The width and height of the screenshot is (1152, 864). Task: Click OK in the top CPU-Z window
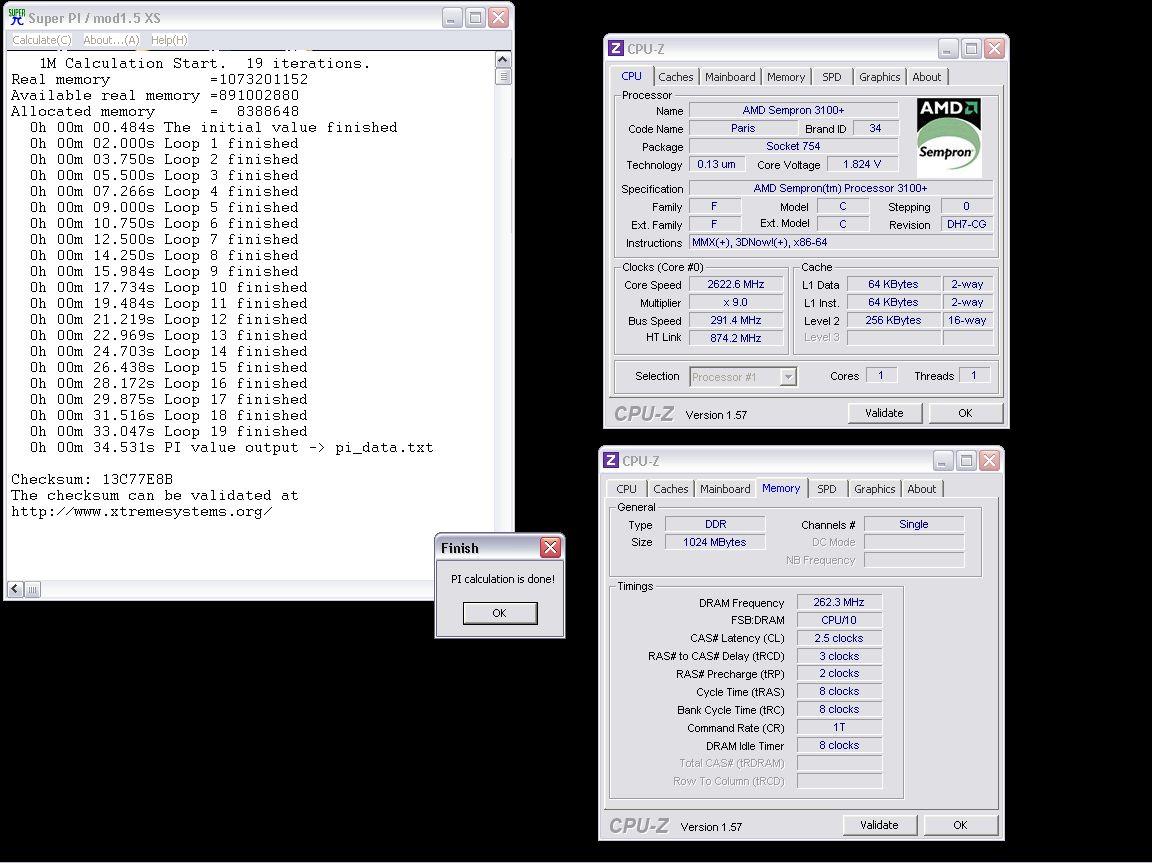[x=965, y=413]
